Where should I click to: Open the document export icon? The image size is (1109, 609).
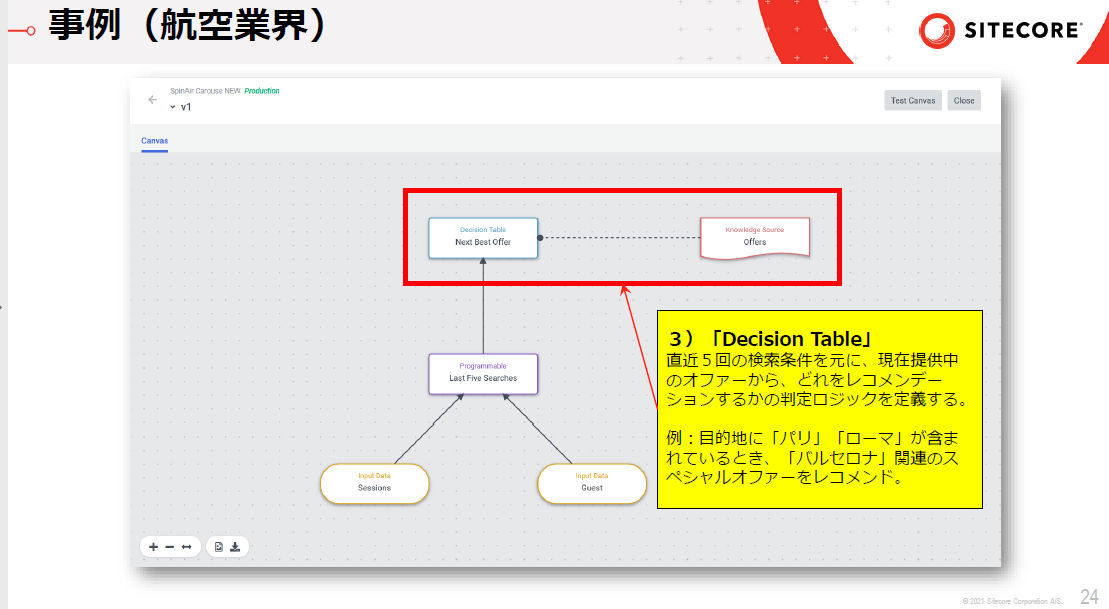click(219, 547)
